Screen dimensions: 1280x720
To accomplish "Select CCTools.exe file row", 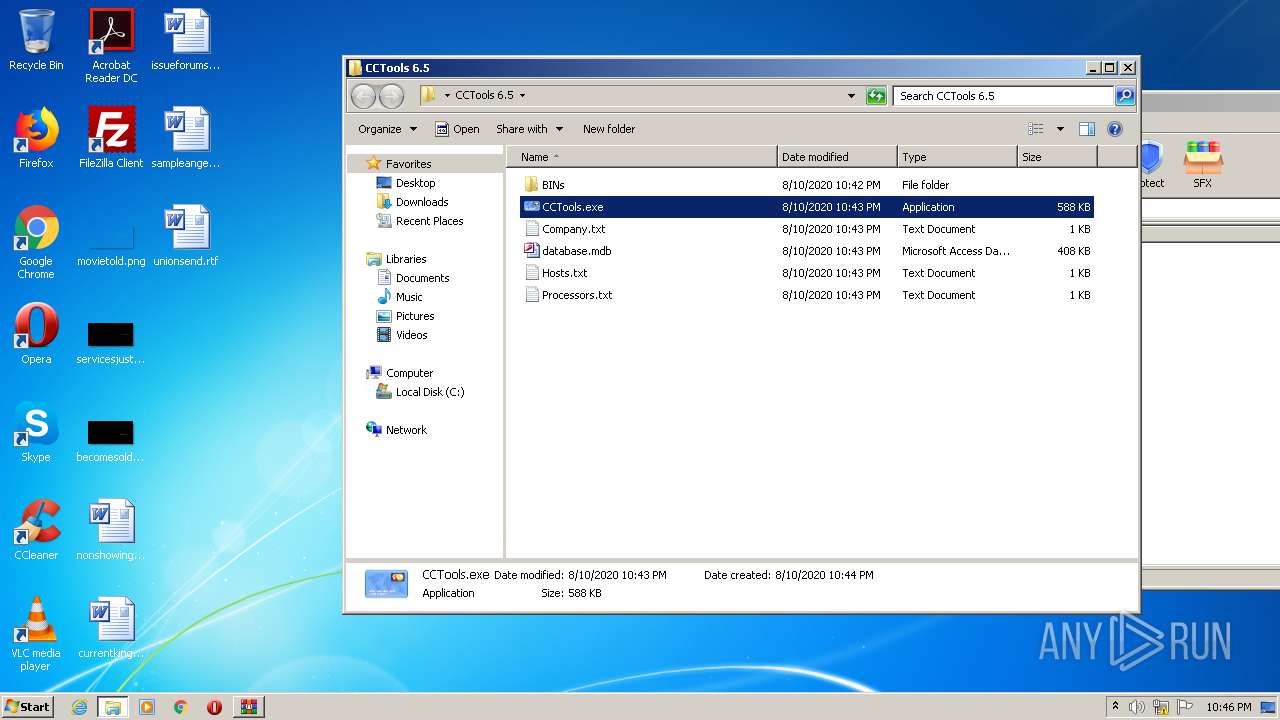I will tap(807, 207).
